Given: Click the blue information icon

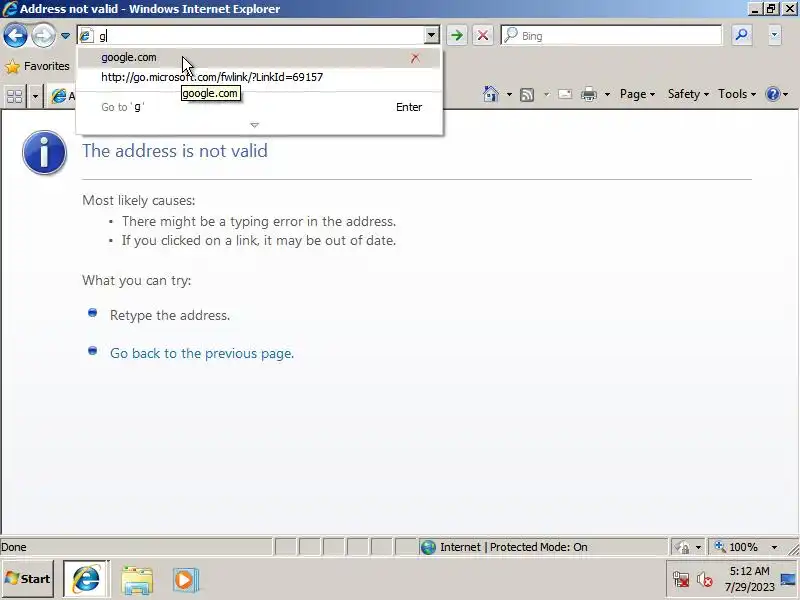Looking at the screenshot, I should pyautogui.click(x=44, y=153).
